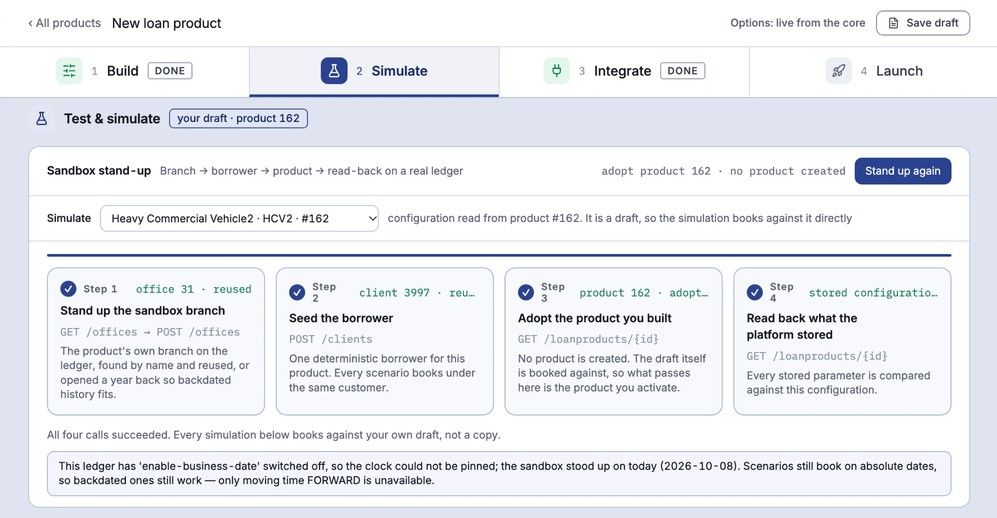This screenshot has width=997, height=518.
Task: Open the Simulate product dropdown
Action: coord(239,218)
